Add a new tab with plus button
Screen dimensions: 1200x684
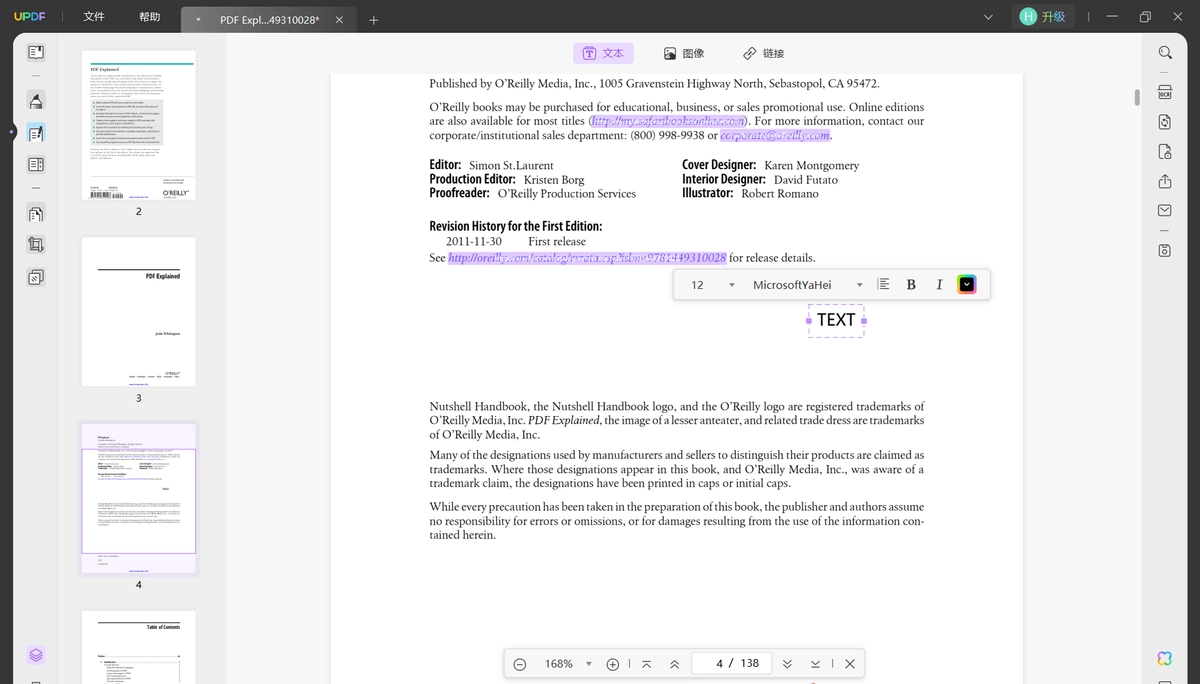point(374,20)
